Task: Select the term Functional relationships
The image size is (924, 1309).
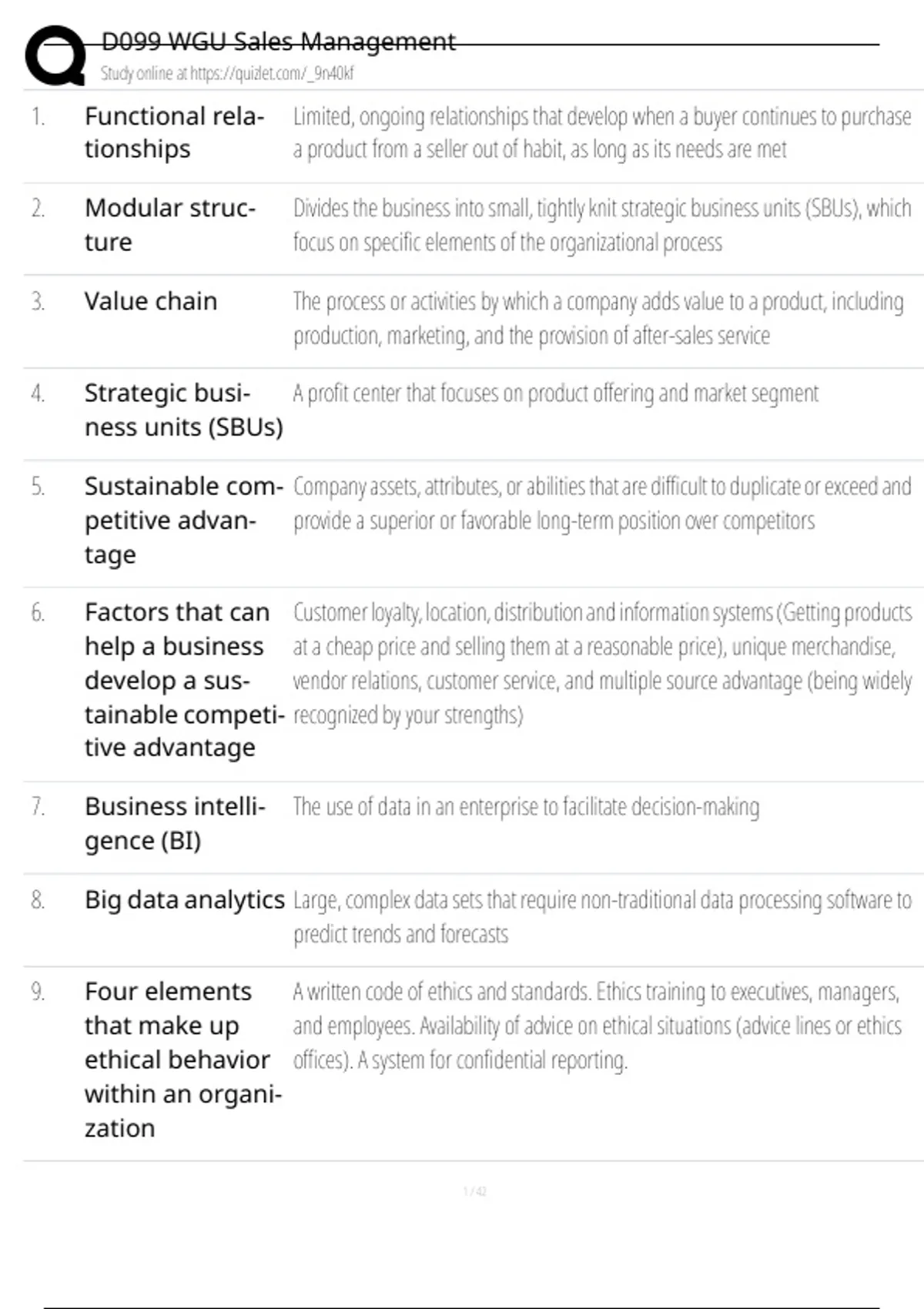Action: coord(174,132)
